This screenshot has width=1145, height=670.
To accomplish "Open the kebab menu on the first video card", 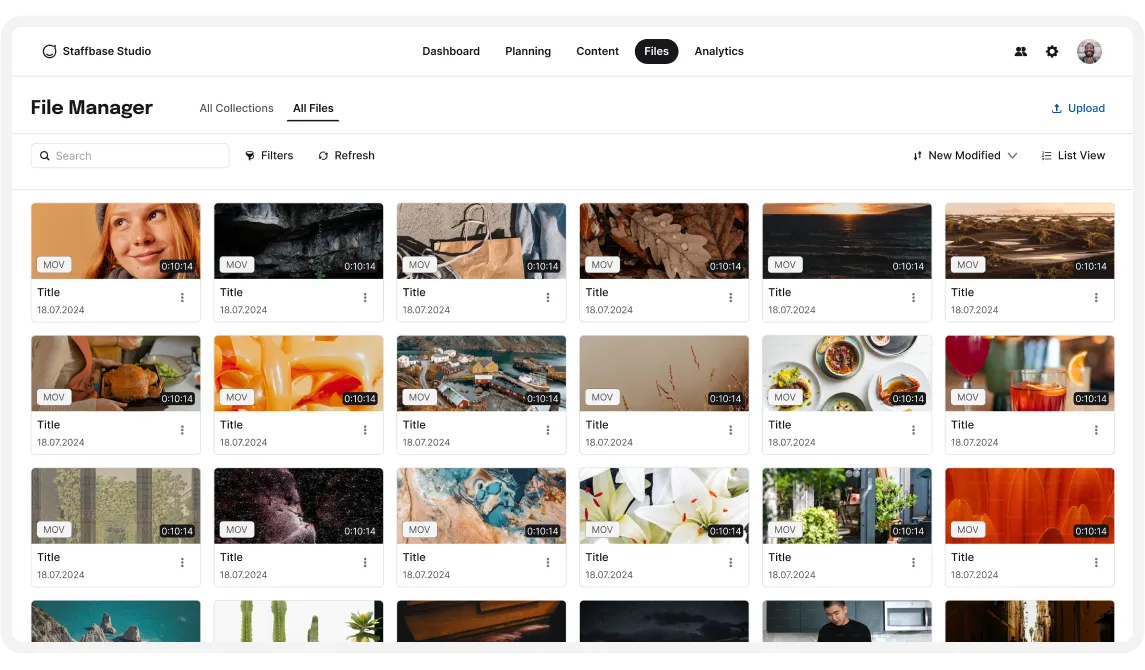I will coord(182,297).
